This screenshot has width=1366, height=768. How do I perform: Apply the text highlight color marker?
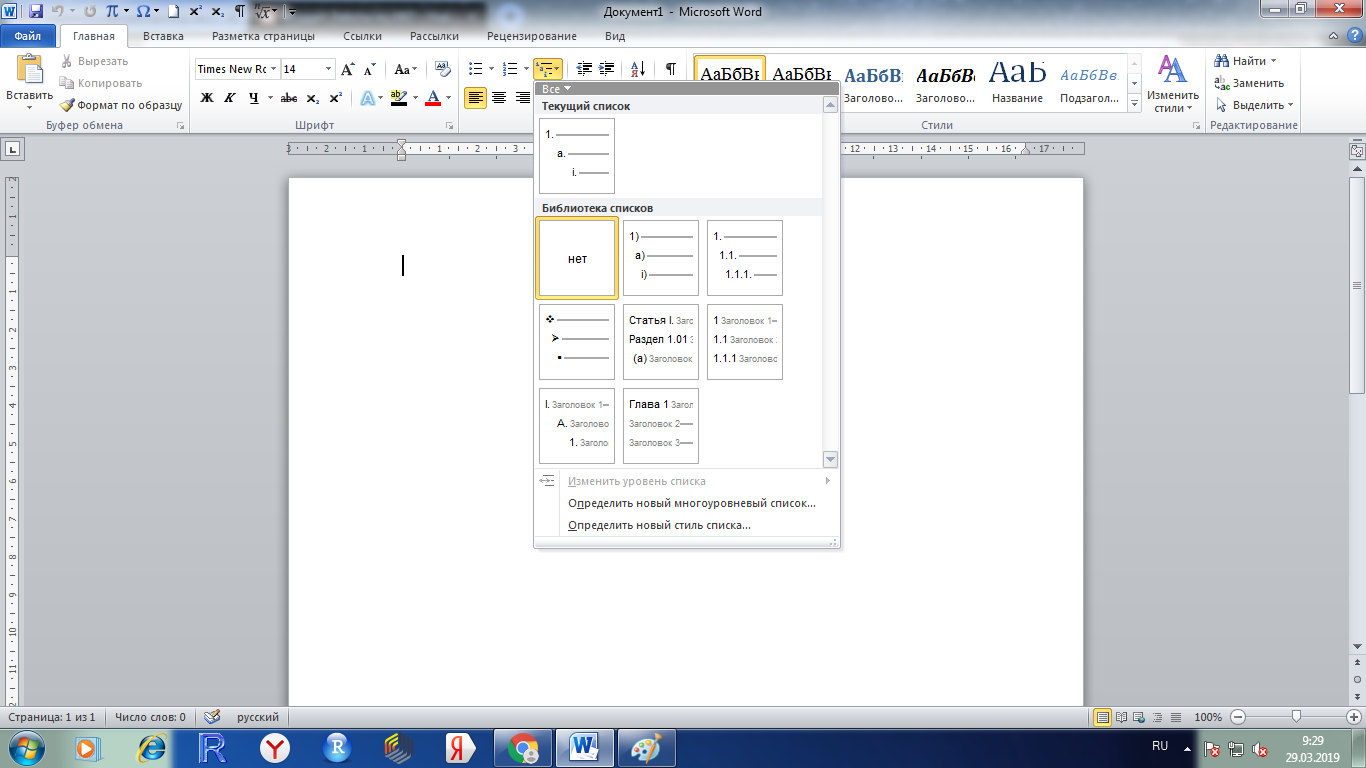[x=398, y=98]
